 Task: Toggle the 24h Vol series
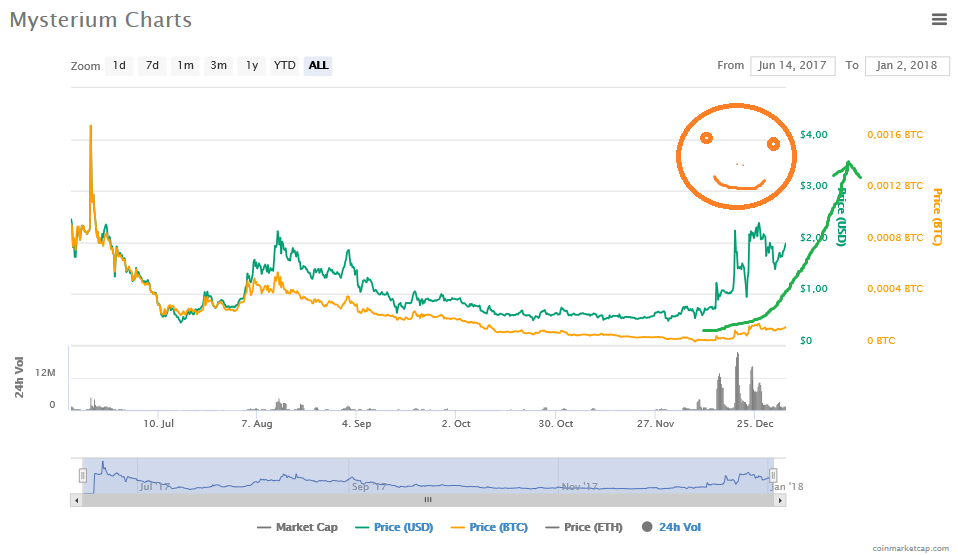(x=671, y=527)
